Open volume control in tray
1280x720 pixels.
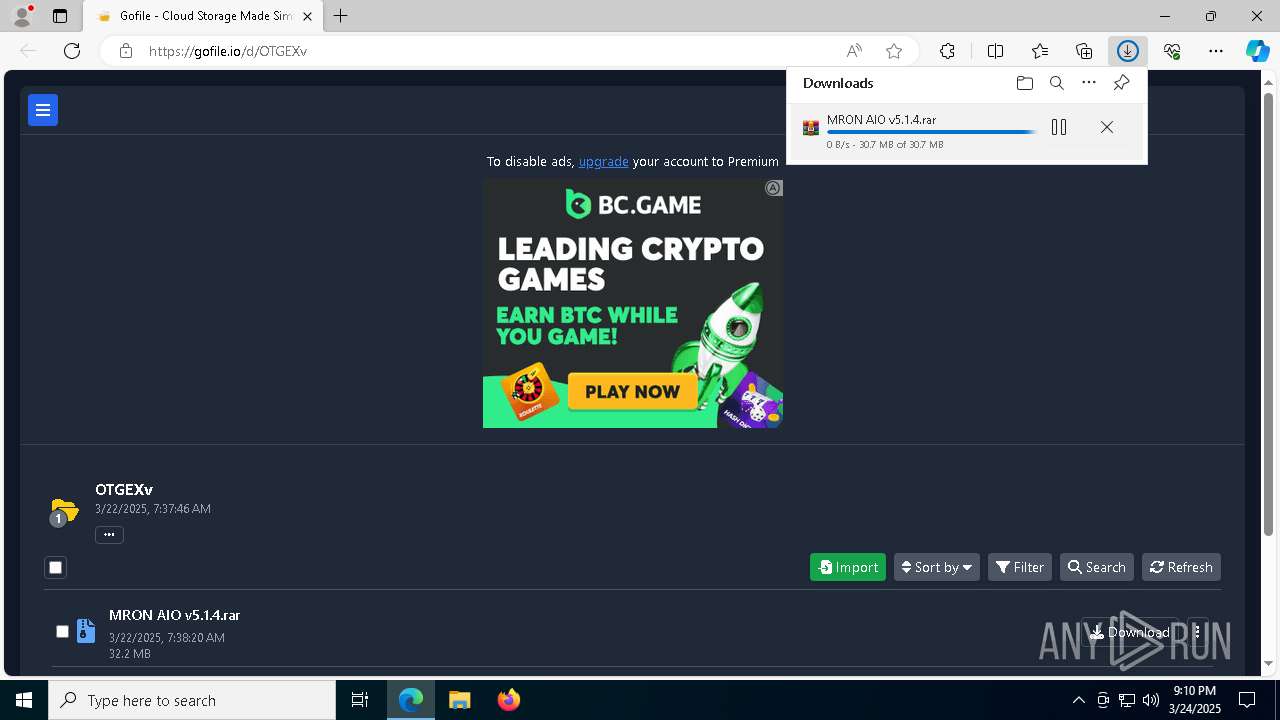[x=1150, y=700]
